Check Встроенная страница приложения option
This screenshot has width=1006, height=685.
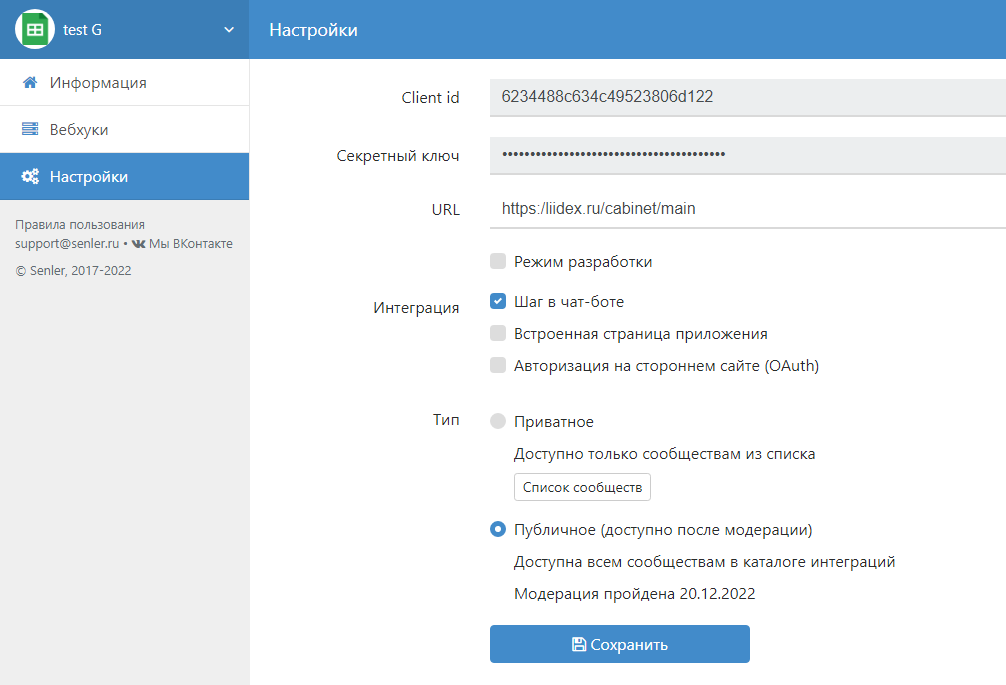(498, 334)
